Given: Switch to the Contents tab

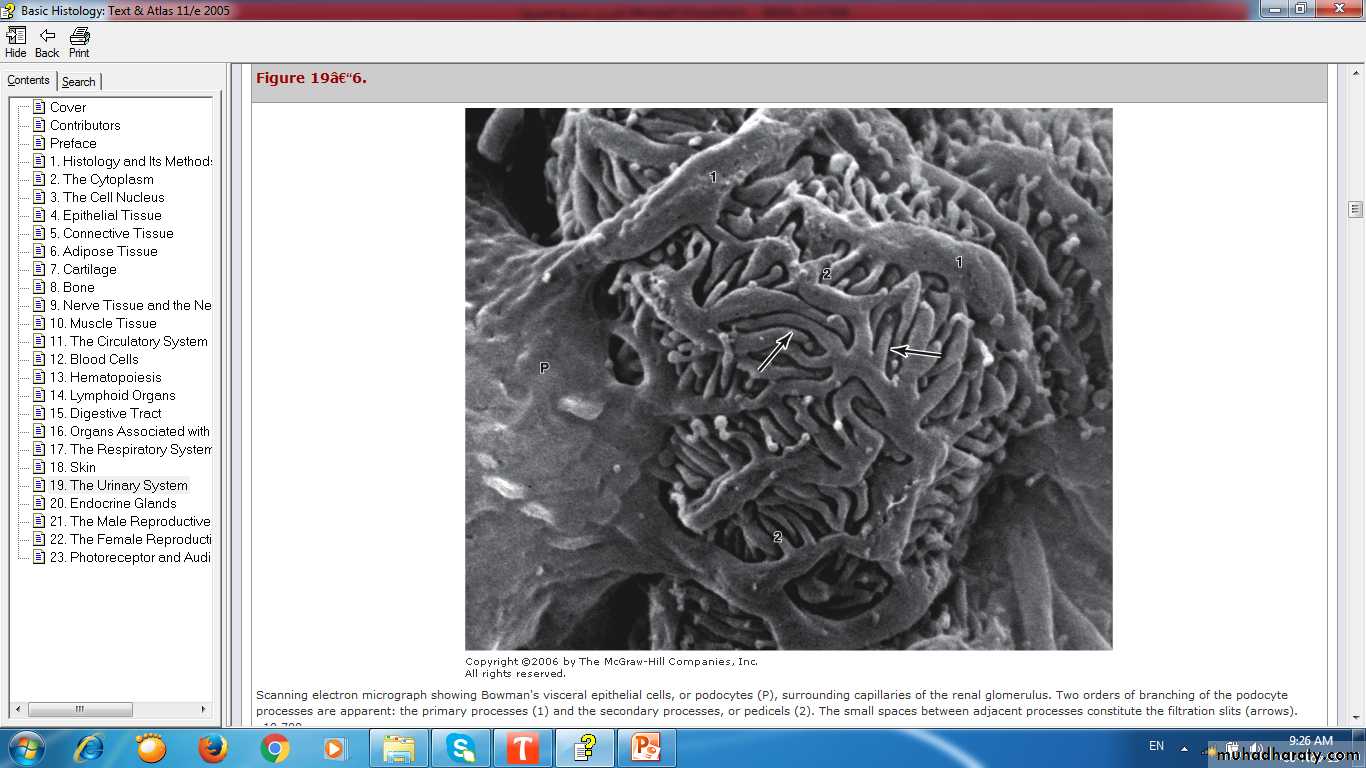Looking at the screenshot, I should pyautogui.click(x=28, y=81).
